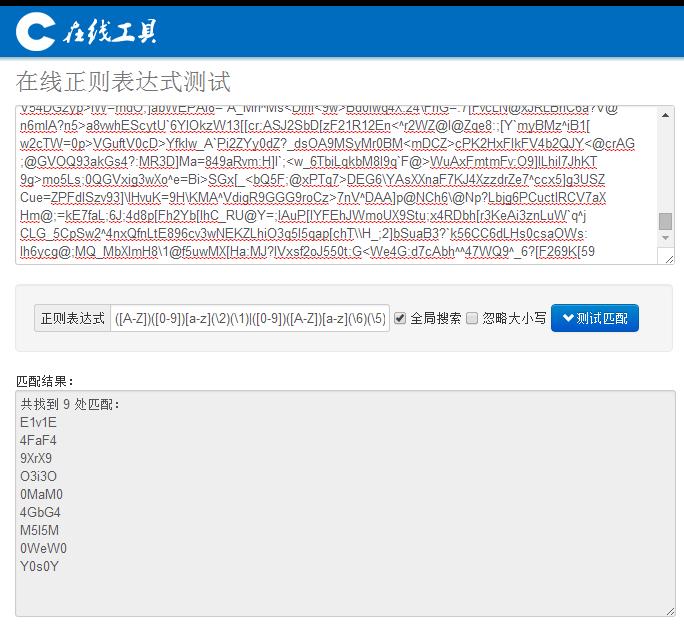
Task: Click the 共找到 9 处匹配 result line
Action: [69, 404]
